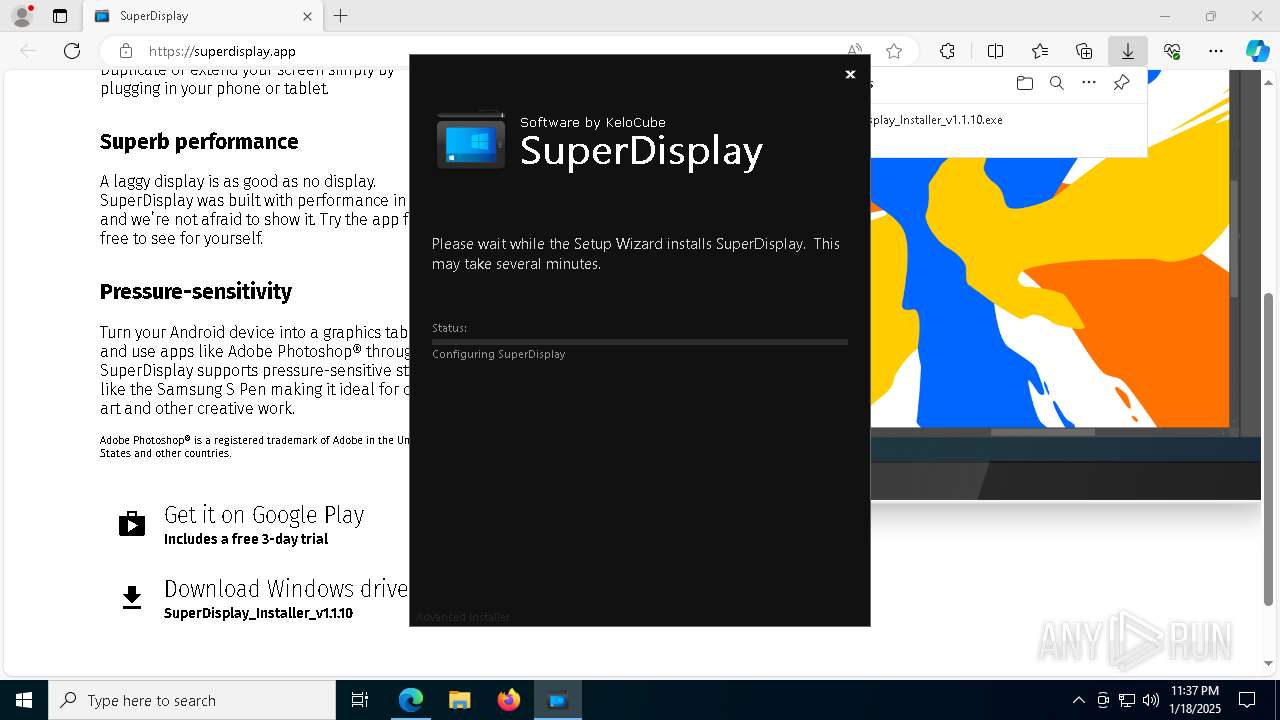
Task: Open more options in Downloads panel
Action: [1089, 83]
